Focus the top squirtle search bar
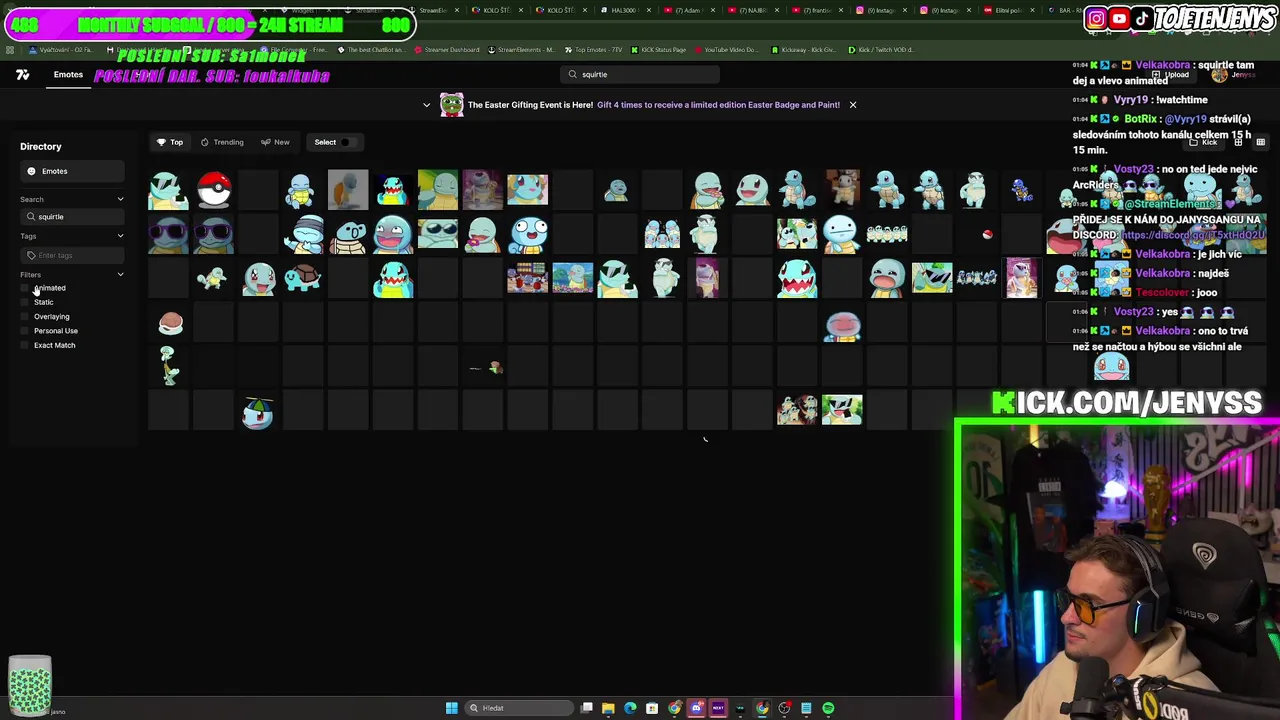1280x720 pixels. pos(640,74)
